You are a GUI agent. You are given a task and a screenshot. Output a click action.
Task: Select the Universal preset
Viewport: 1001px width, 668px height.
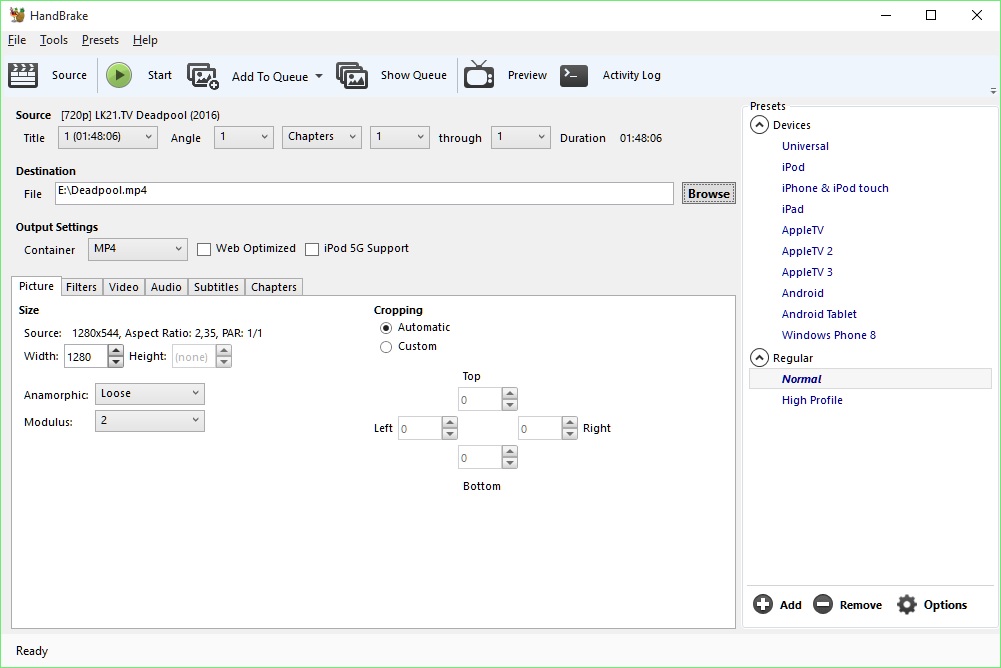pos(805,146)
